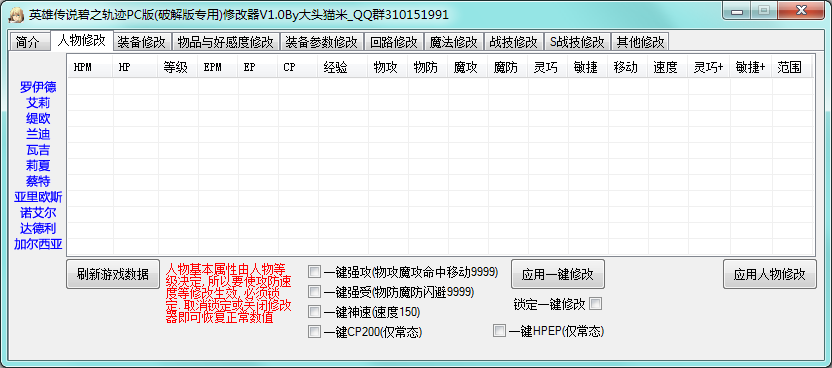The height and width of the screenshot is (368, 832).
Task: Go to the 其他修改 tab
Action: (x=640, y=42)
